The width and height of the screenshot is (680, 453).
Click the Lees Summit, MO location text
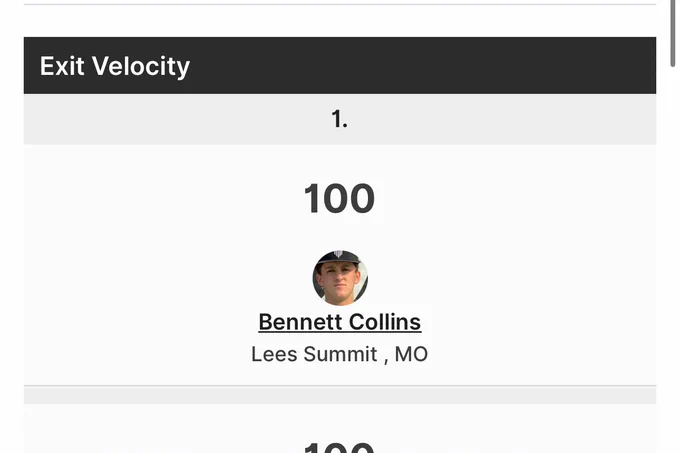tap(340, 354)
